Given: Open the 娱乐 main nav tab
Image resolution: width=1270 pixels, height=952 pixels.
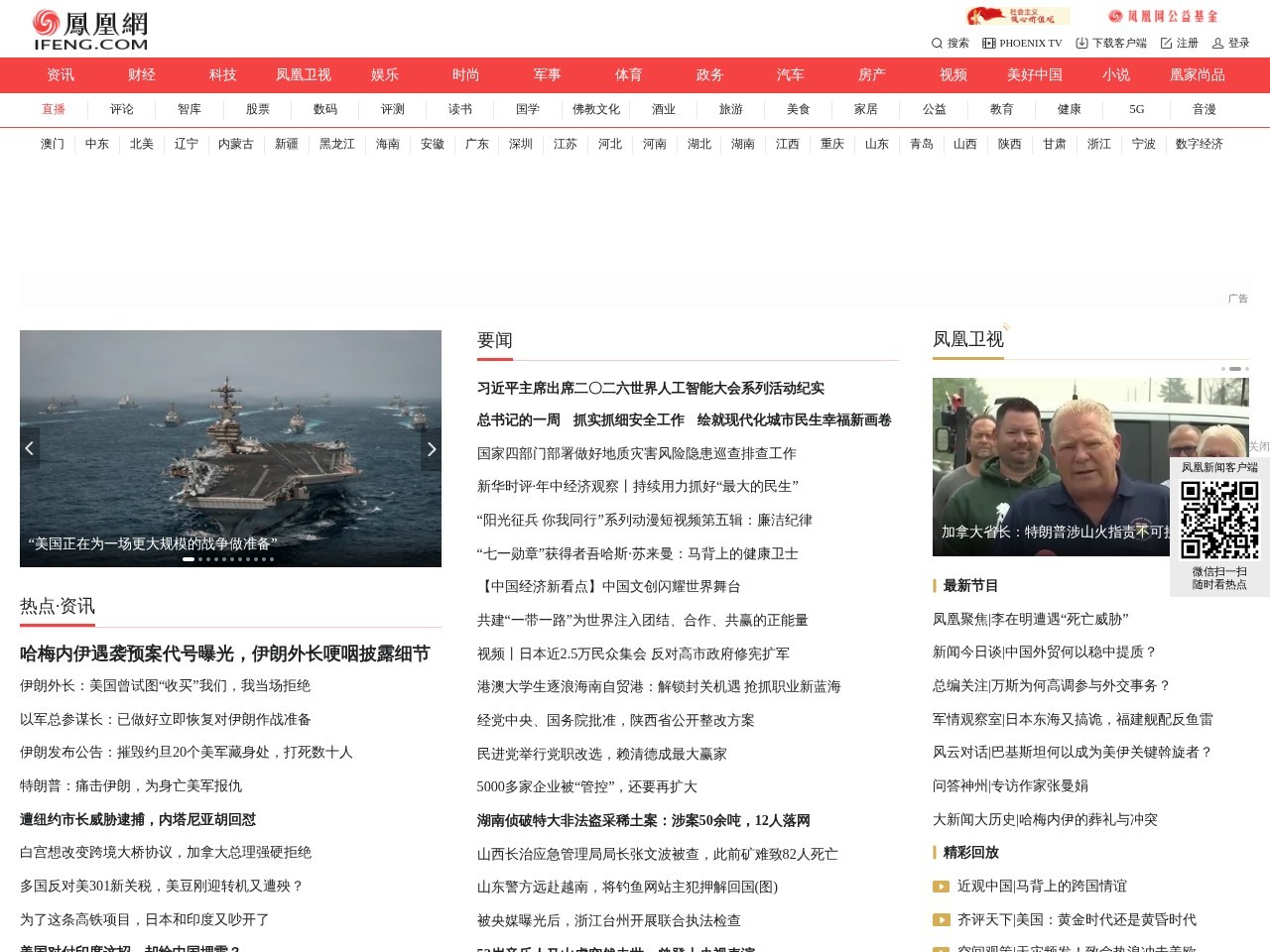Looking at the screenshot, I should pos(385,75).
